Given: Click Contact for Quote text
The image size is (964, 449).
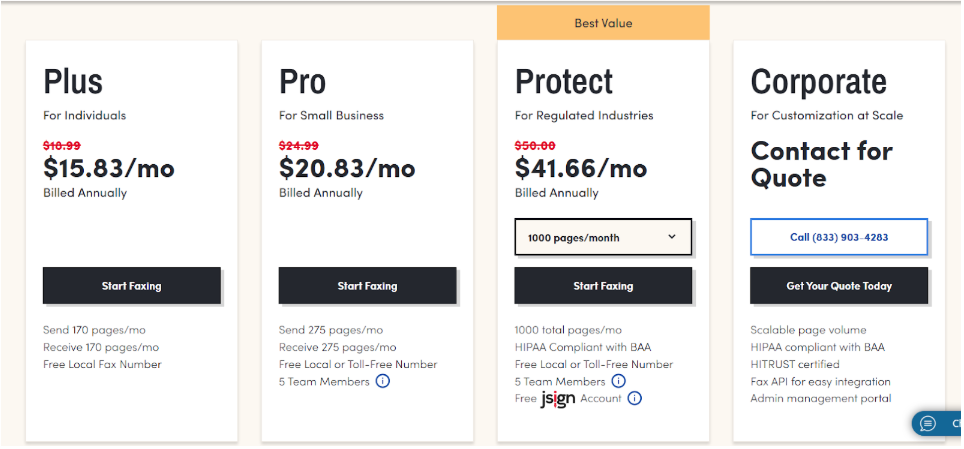Looking at the screenshot, I should (x=821, y=164).
